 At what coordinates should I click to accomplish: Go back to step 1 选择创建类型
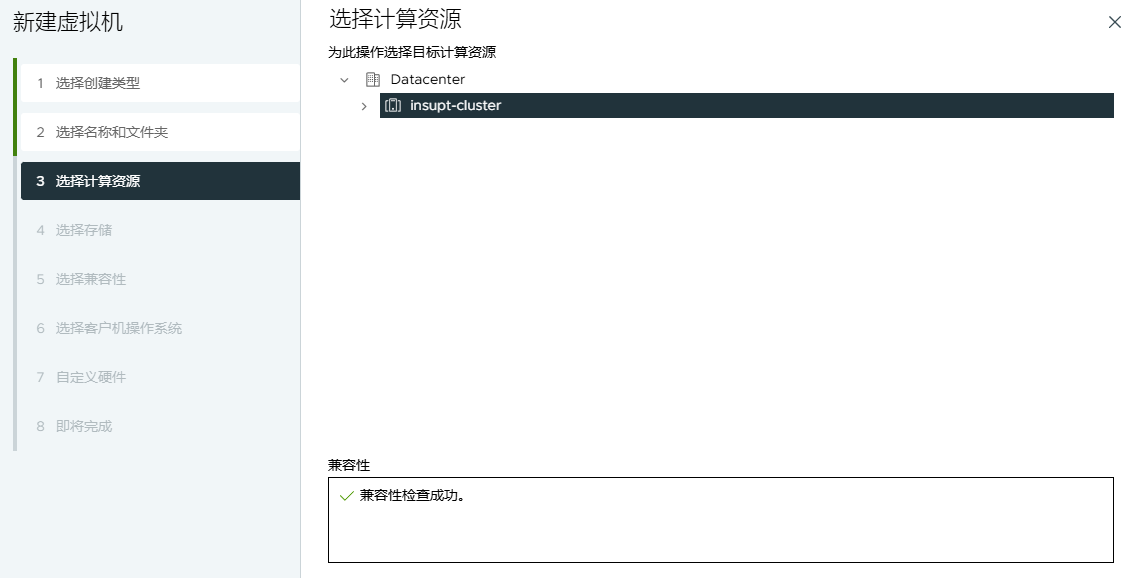click(x=98, y=83)
